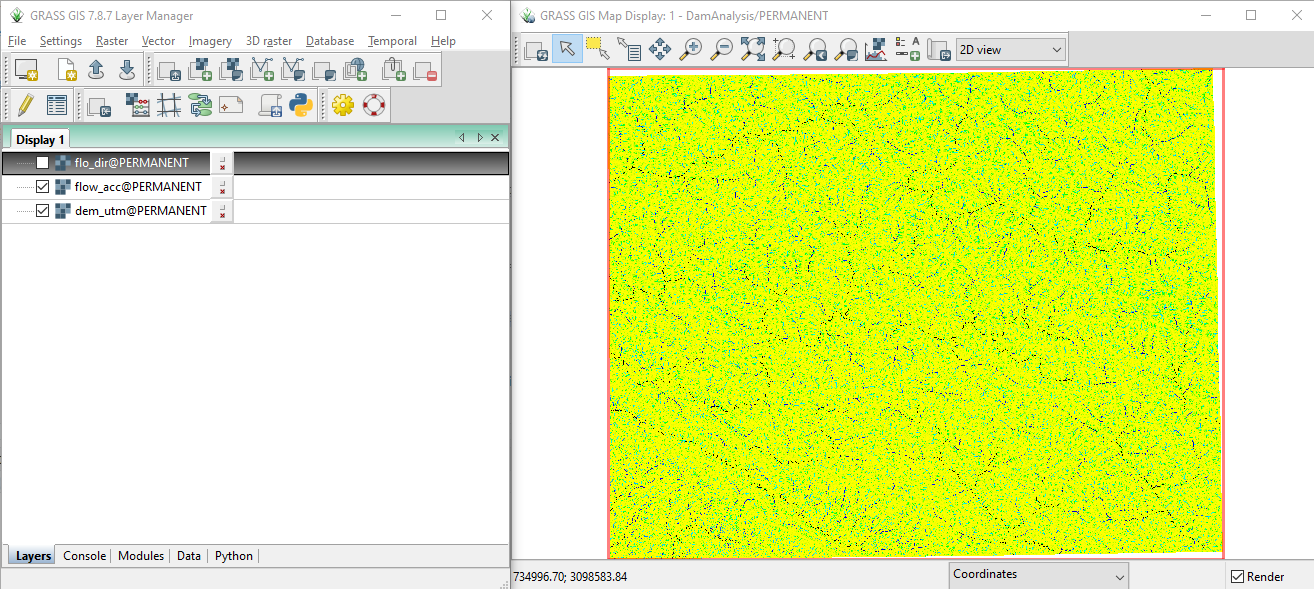Open the Python editor icon
1314x589 pixels.
coord(301,105)
